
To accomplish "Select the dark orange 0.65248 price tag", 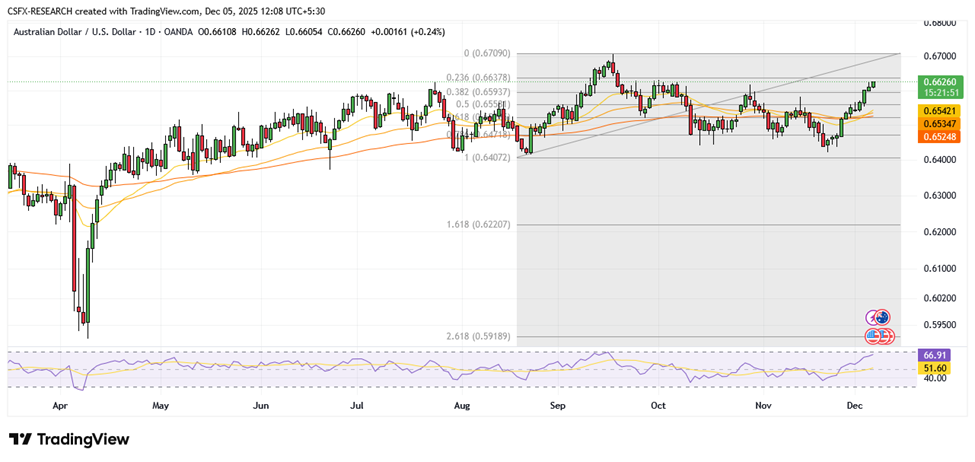I will [x=938, y=135].
